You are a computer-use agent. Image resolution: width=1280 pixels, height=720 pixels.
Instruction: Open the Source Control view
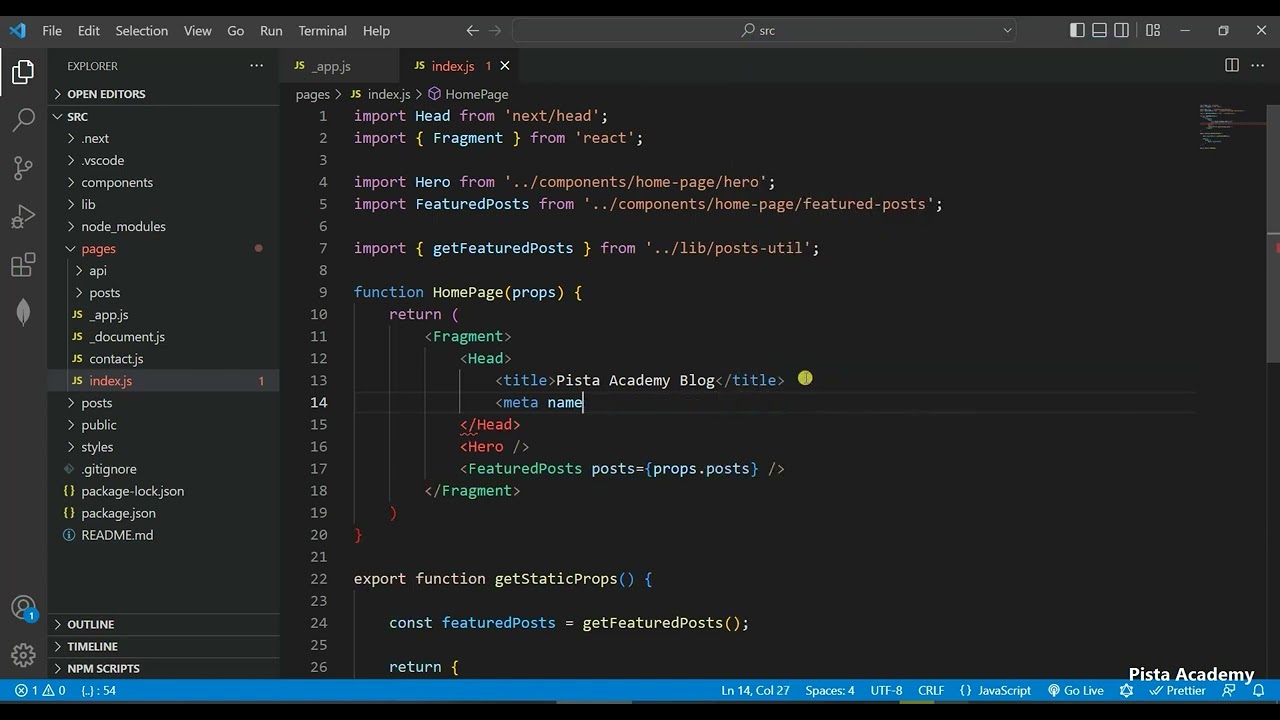pos(23,168)
